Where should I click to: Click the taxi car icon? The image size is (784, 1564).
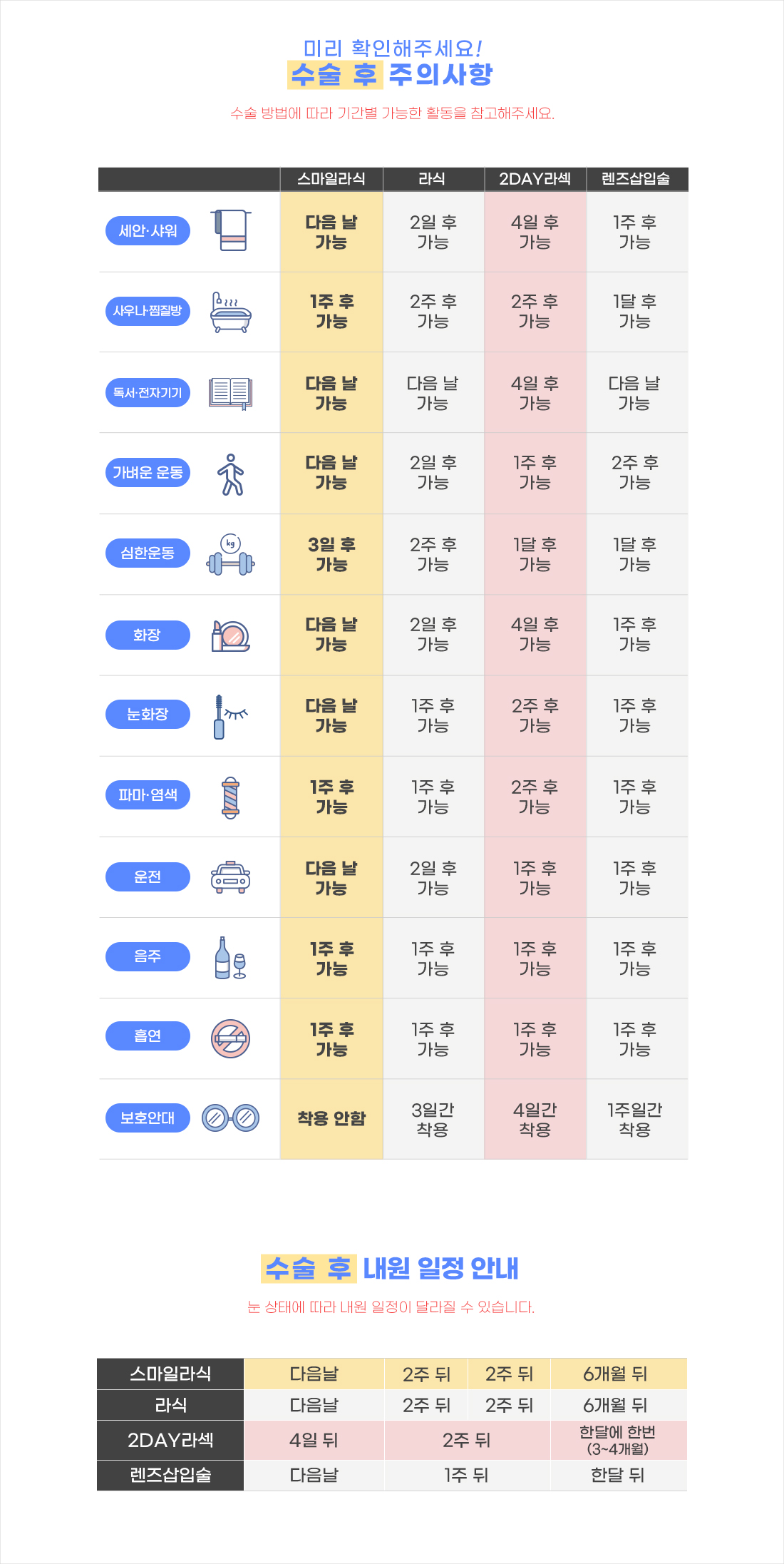(x=230, y=877)
